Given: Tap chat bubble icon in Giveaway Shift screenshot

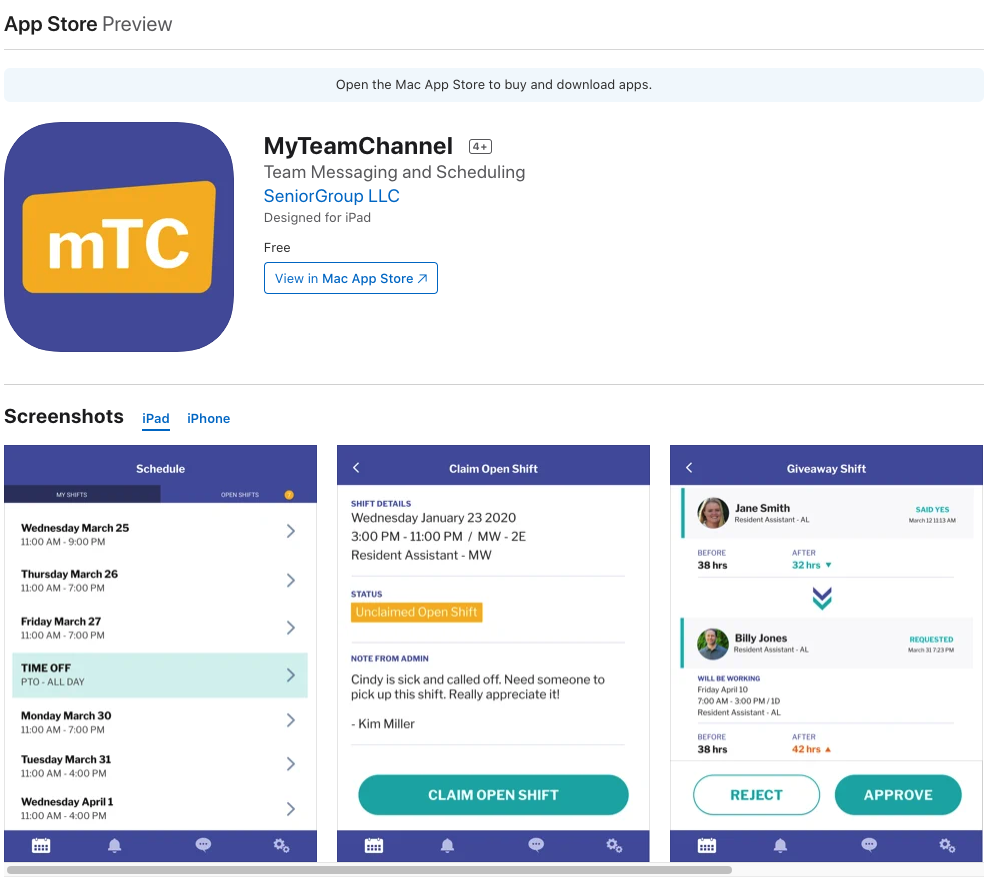Looking at the screenshot, I should point(869,845).
